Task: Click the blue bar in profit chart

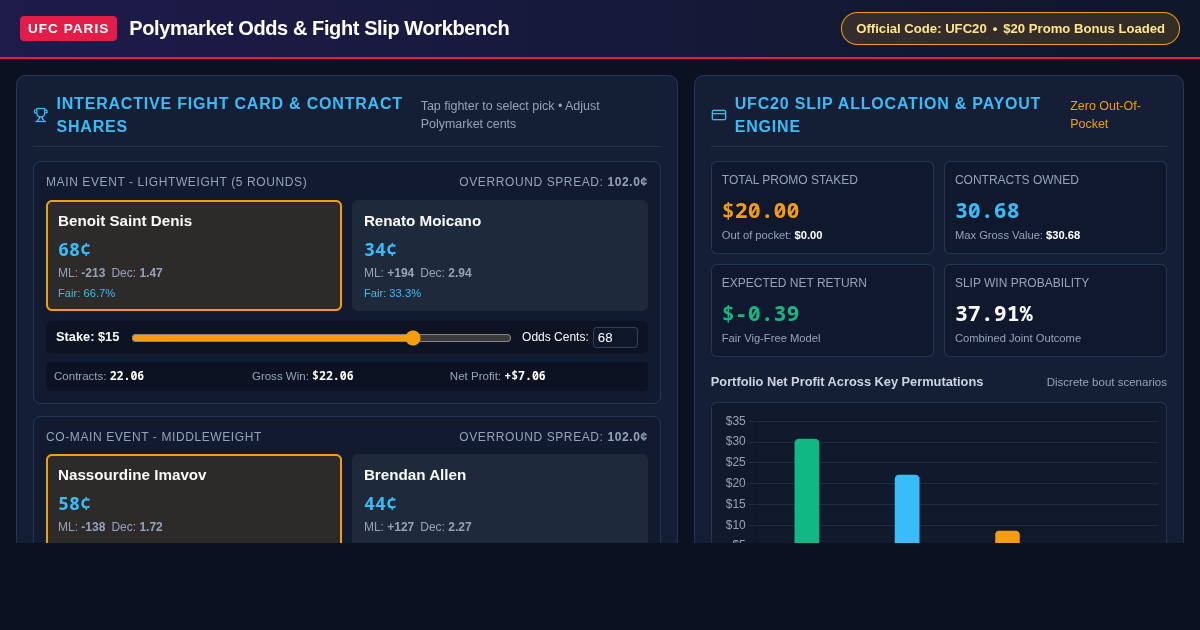Action: click(907, 509)
